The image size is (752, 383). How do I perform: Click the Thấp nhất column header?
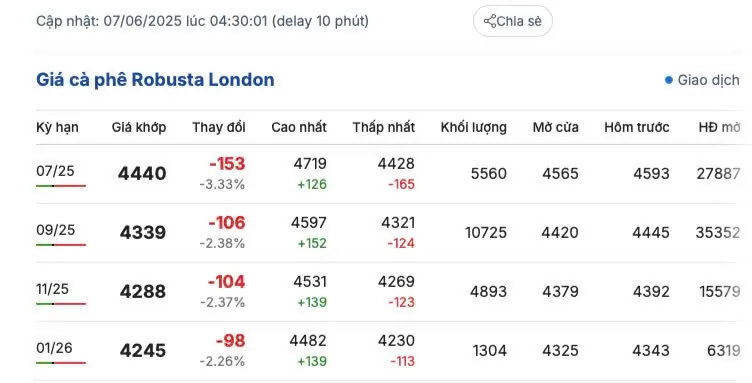click(x=383, y=128)
